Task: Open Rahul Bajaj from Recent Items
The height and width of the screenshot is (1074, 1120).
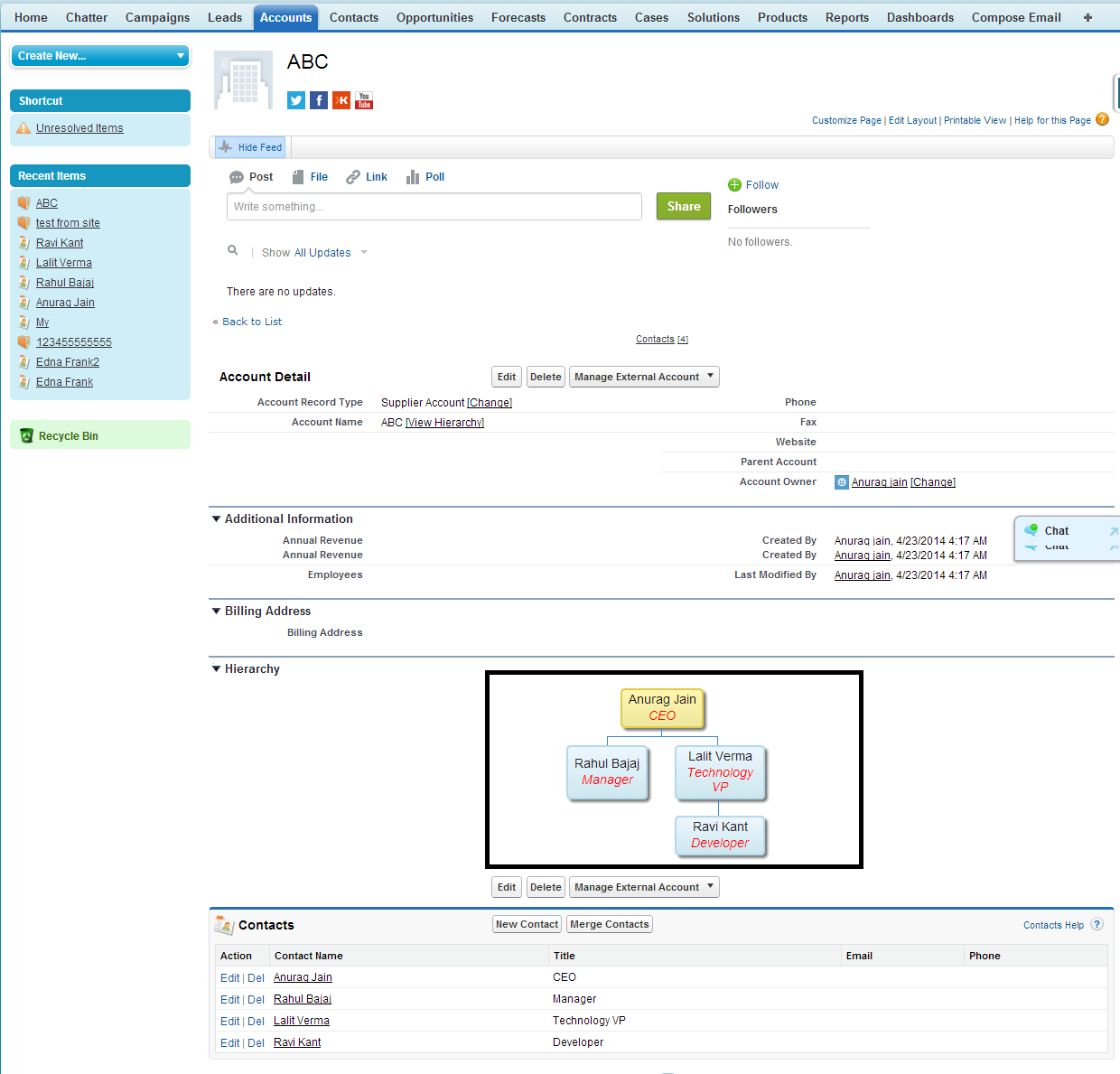Action: [64, 282]
